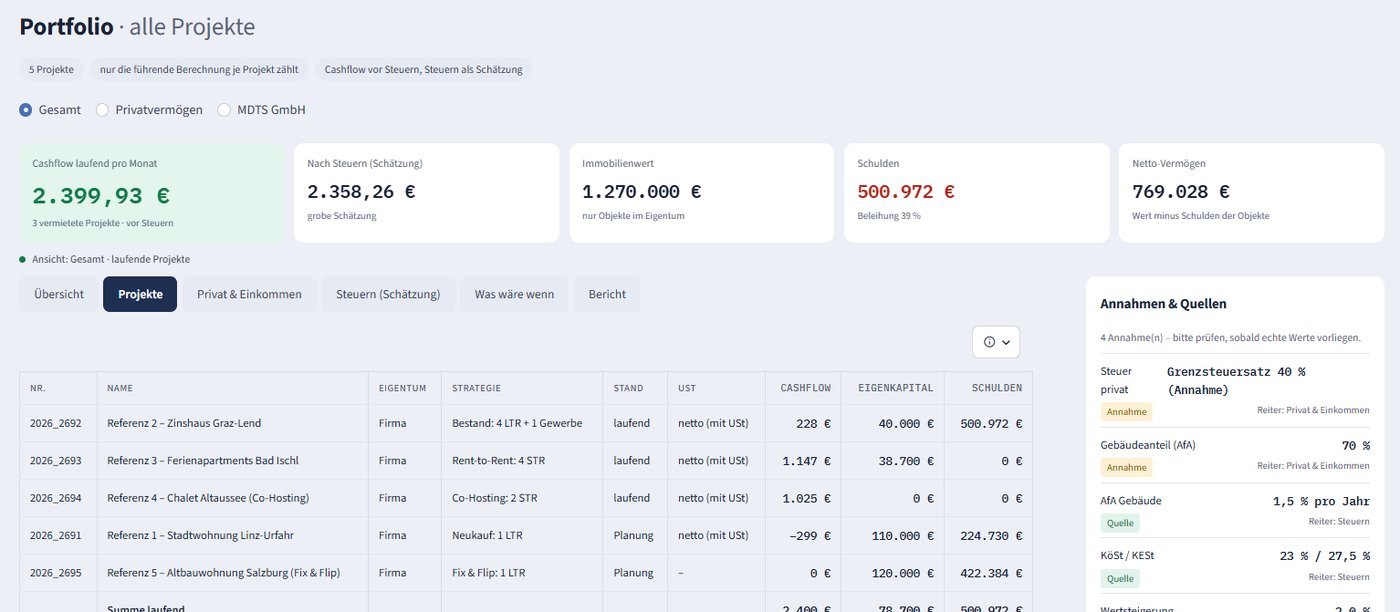Click strategy 'Fix & Flip: 1 LTR'
Screen dimensions: 1400x612
[x=488, y=573]
